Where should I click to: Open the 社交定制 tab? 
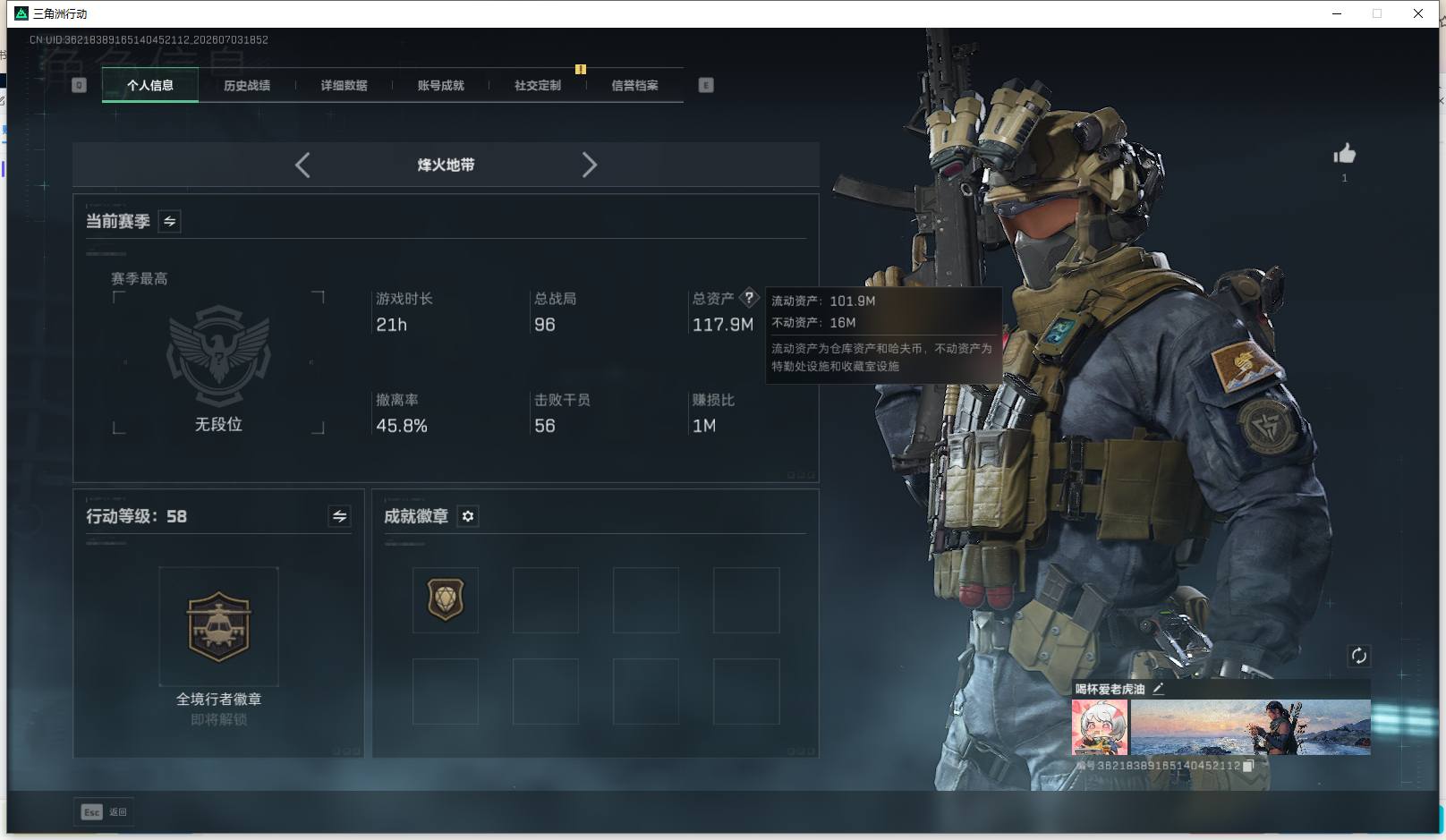538,86
